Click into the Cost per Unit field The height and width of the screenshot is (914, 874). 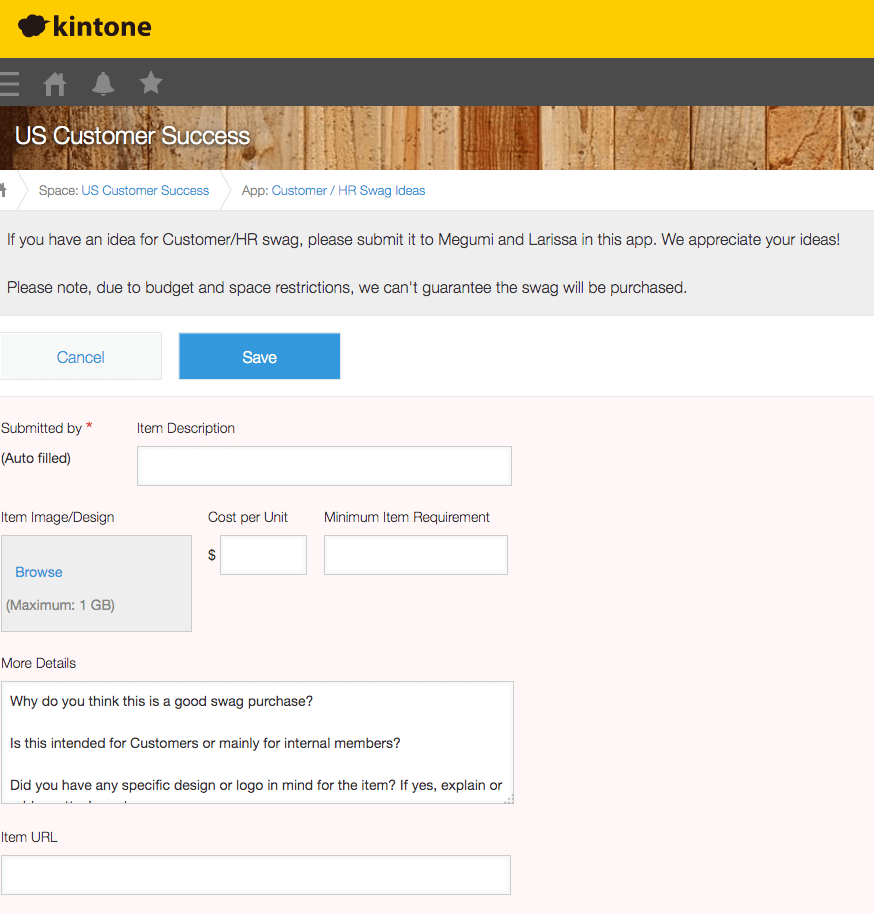(x=263, y=555)
